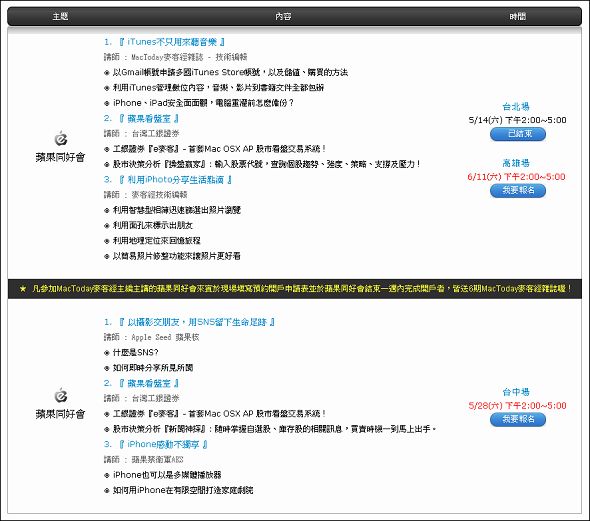This screenshot has width=590, height=521.
Task: Click 我要報名 for the 高雄場 6/11 session
Action: click(518, 191)
